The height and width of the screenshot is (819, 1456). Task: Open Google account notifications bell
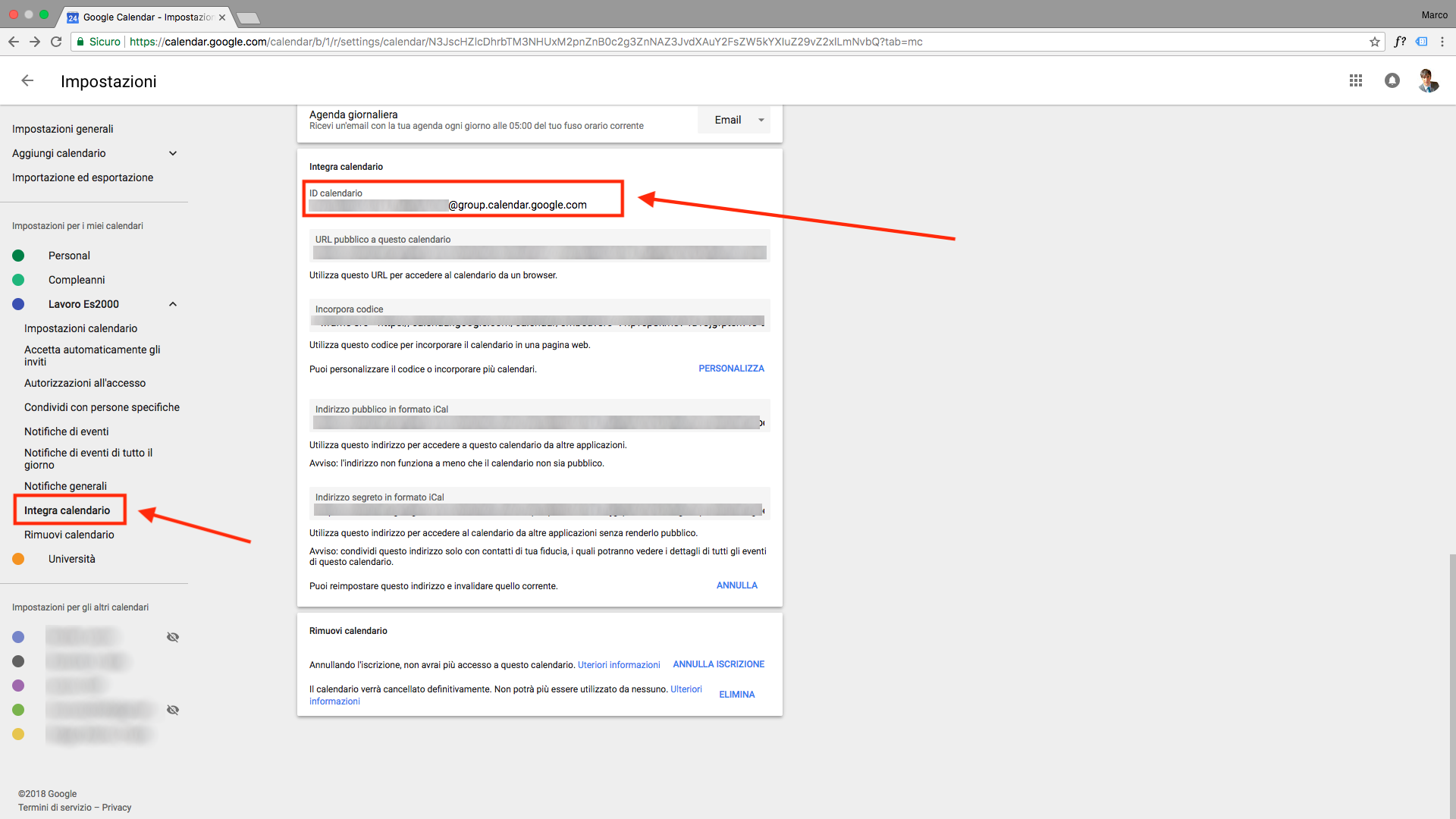1392,80
